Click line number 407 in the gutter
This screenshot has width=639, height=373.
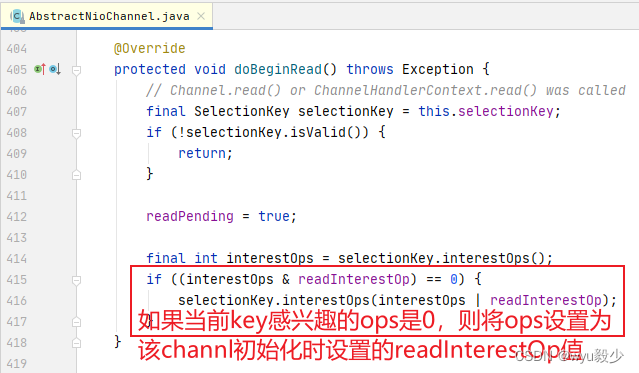(17, 111)
